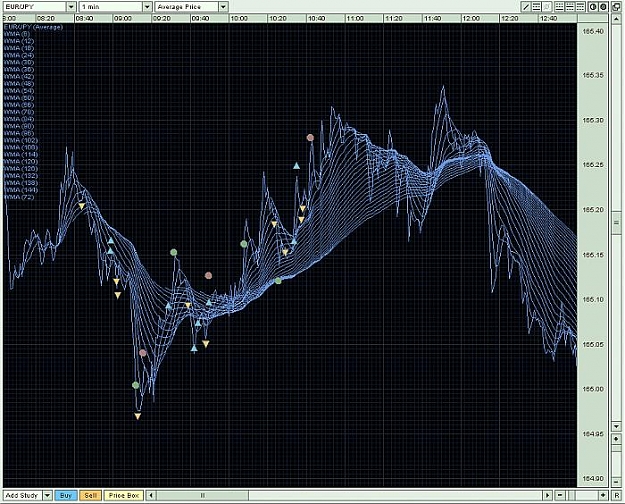The width and height of the screenshot is (625, 504).
Task: Click red circle marker above the 10:40 peak
Action: pyautogui.click(x=310, y=138)
